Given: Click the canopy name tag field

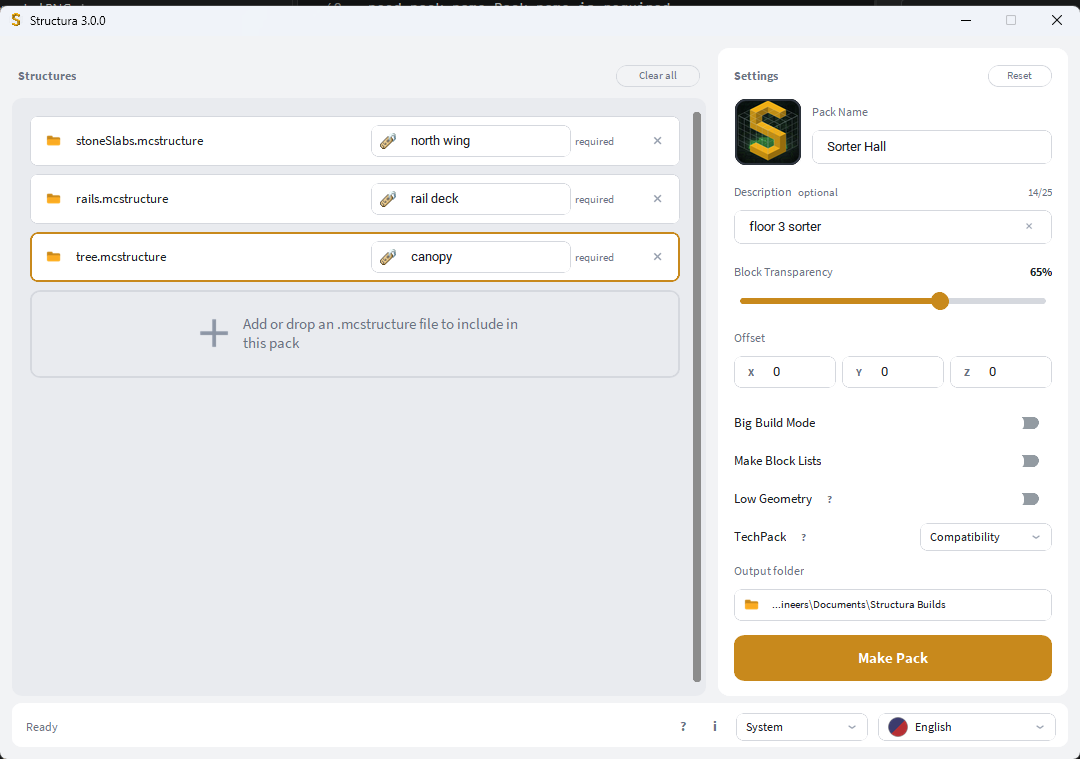Looking at the screenshot, I should pyautogui.click(x=470, y=257).
